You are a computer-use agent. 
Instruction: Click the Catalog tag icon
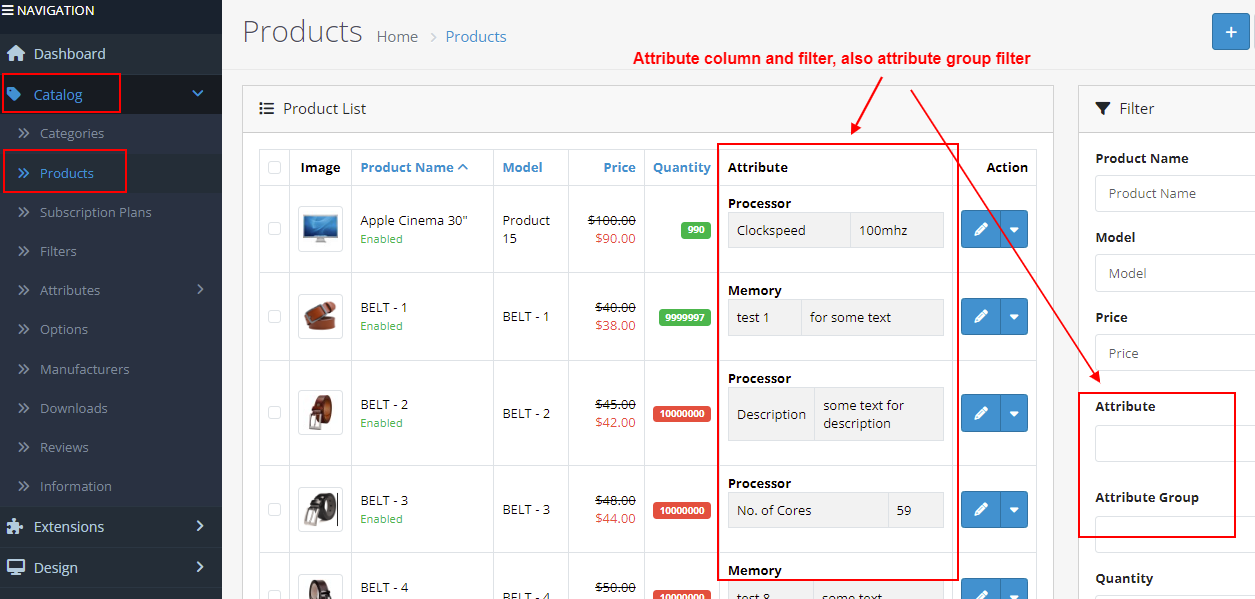coord(14,95)
